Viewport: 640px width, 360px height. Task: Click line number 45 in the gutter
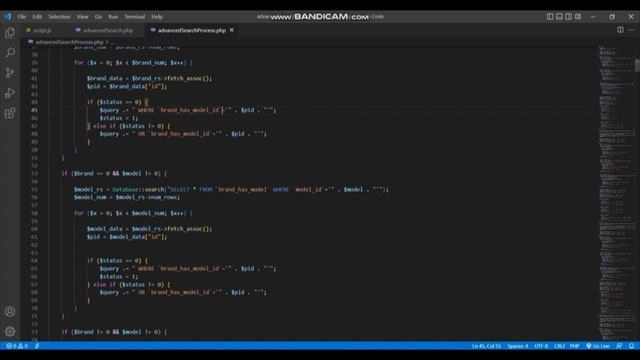click(x=34, y=110)
